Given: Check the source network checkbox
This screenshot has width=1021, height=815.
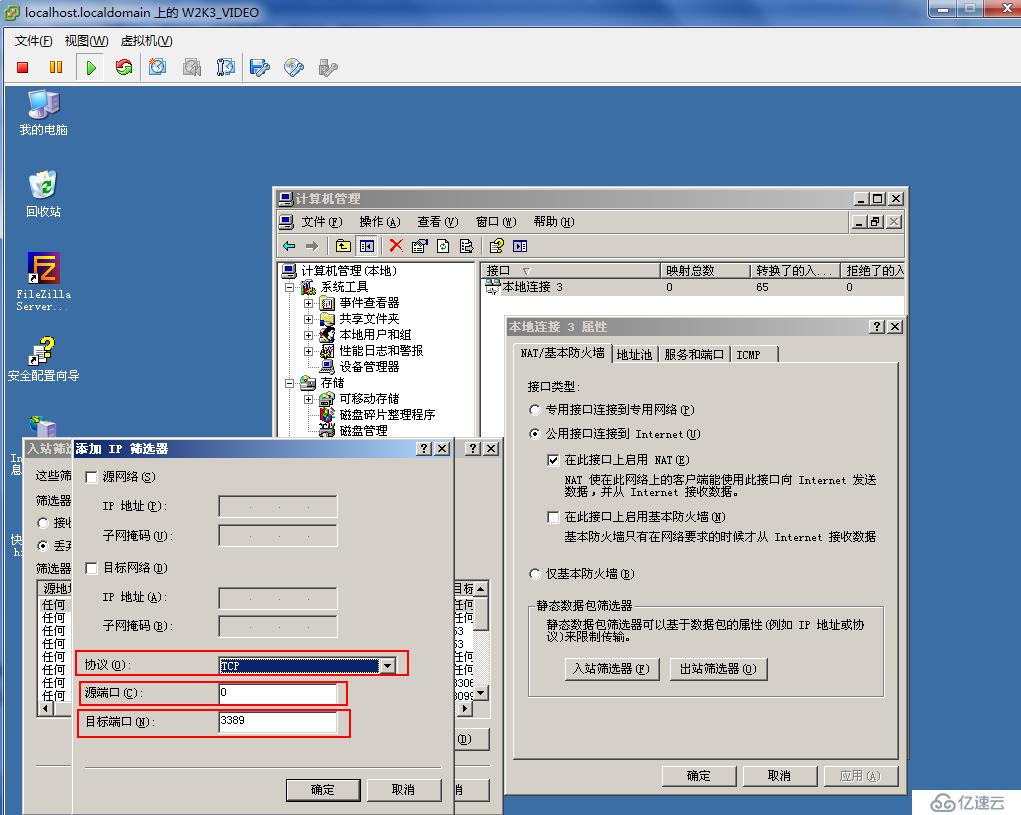Looking at the screenshot, I should point(91,477).
